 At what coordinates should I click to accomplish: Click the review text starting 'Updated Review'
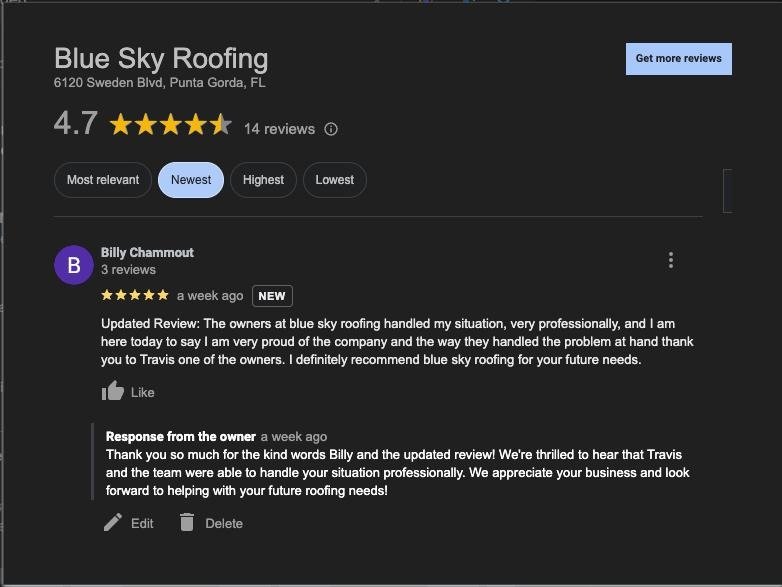point(397,342)
